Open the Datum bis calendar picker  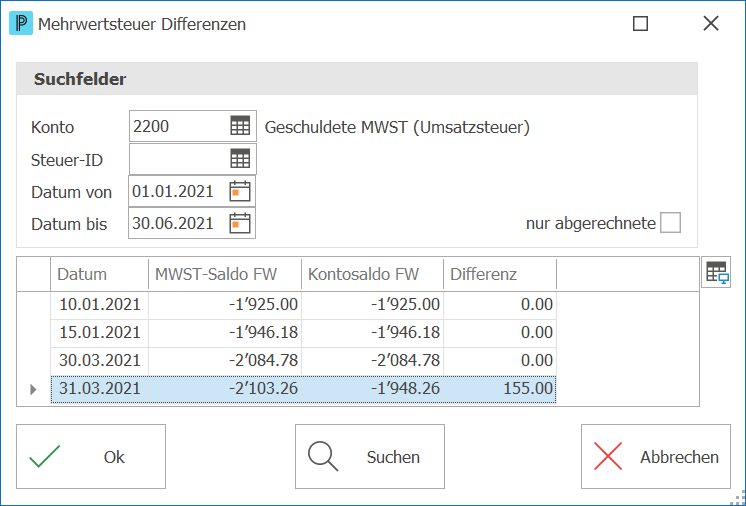(240, 223)
